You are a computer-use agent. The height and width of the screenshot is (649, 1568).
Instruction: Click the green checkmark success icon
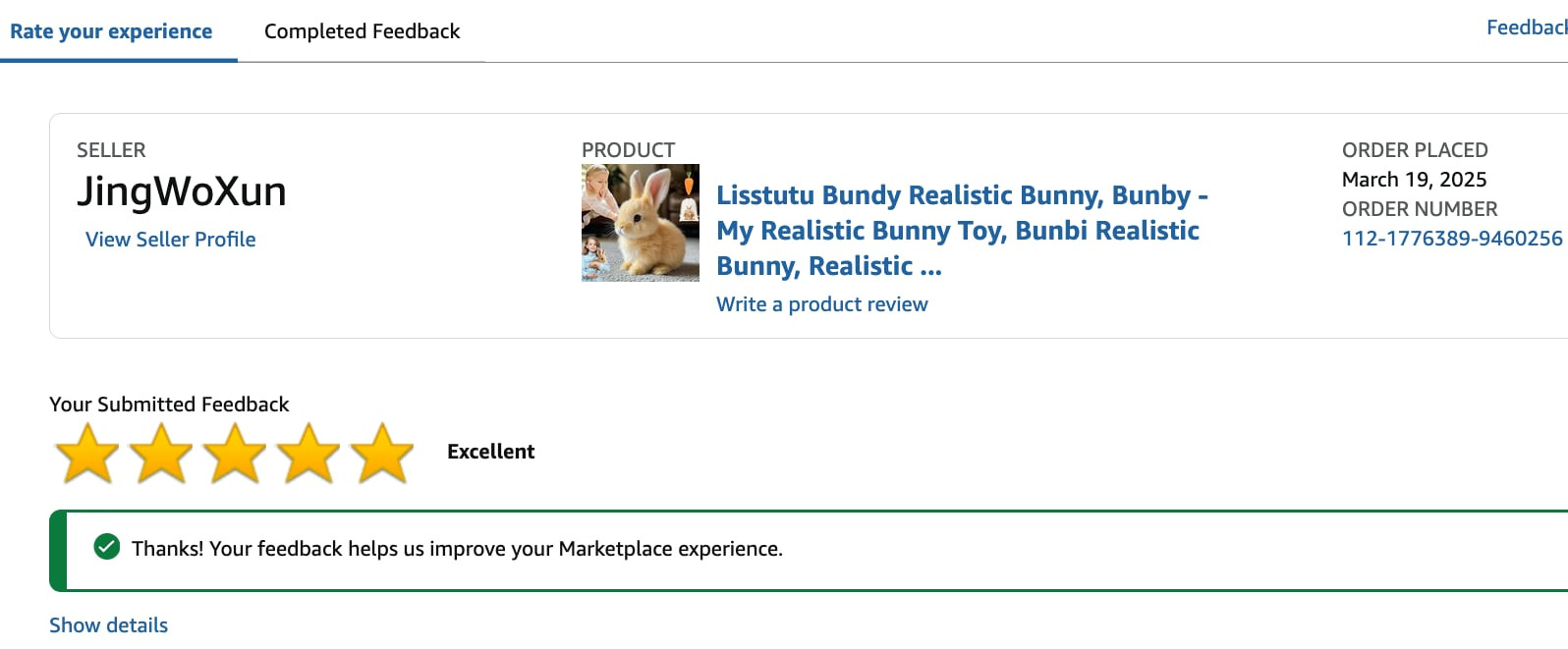pyautogui.click(x=106, y=547)
